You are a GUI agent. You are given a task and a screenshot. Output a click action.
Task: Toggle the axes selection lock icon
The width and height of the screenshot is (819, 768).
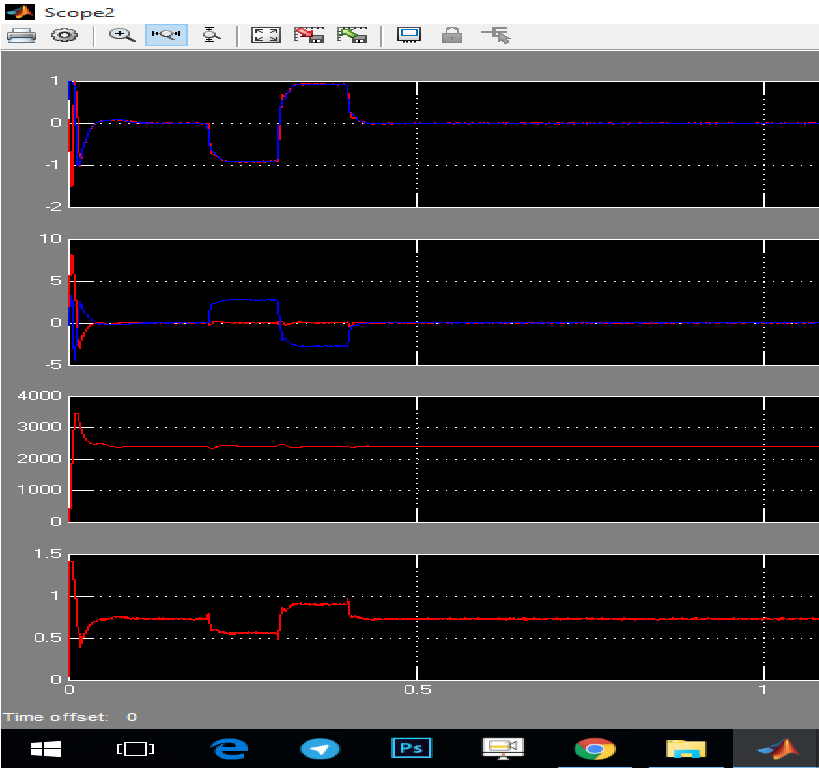[x=452, y=35]
